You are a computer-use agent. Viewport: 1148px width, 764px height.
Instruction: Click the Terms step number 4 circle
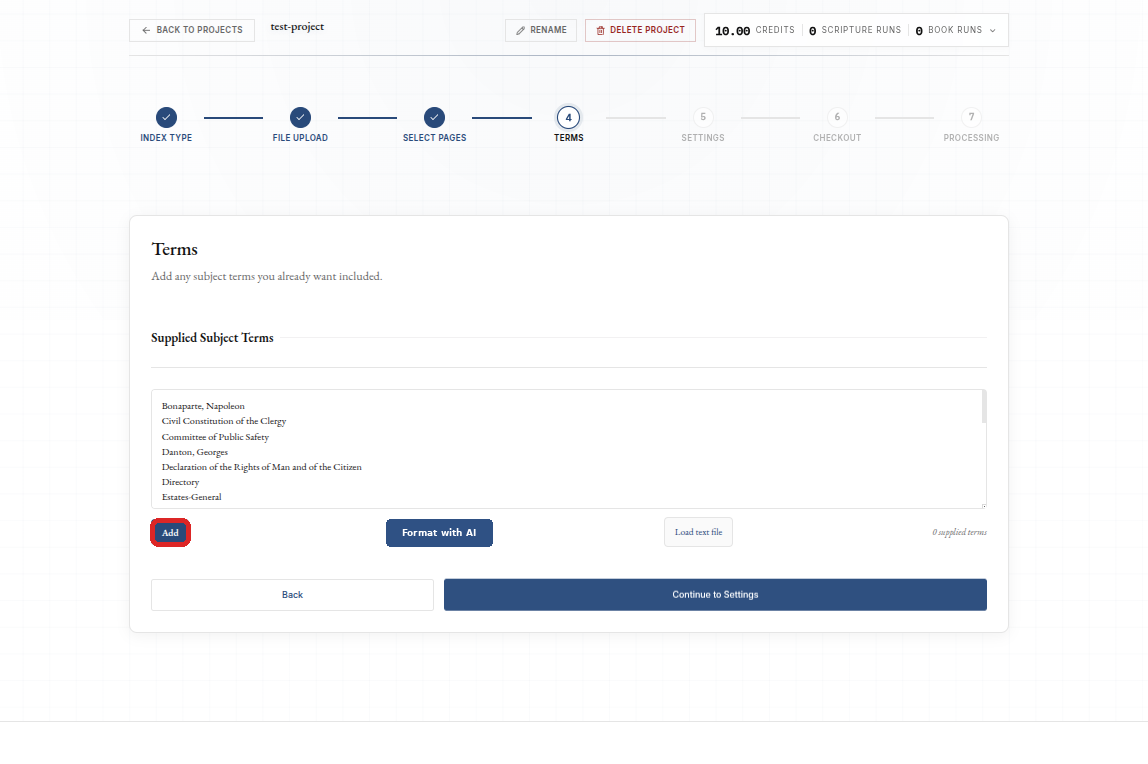coord(568,117)
